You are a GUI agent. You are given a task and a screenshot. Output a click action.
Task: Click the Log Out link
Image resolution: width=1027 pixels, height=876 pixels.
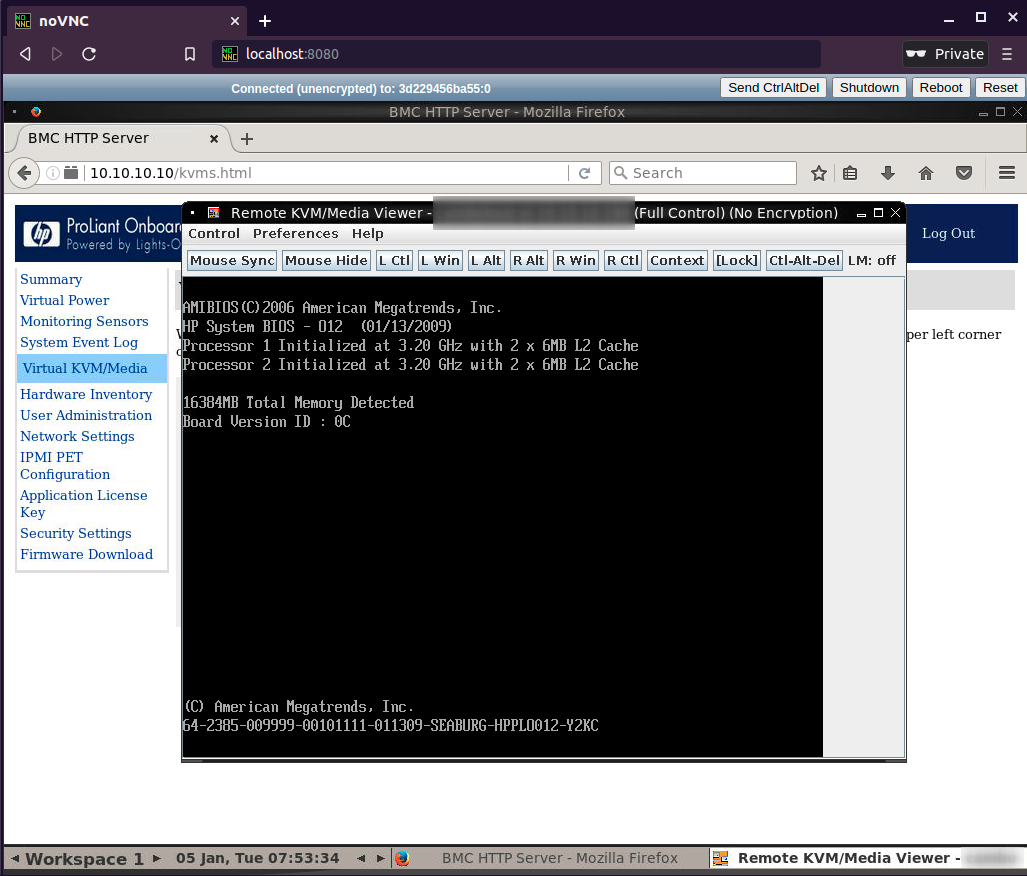pos(948,233)
